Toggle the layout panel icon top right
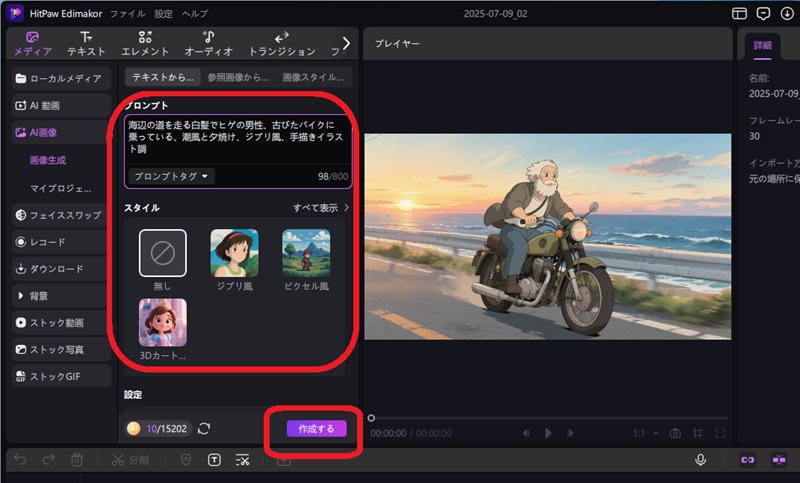This screenshot has height=483, width=800. pyautogui.click(x=739, y=13)
